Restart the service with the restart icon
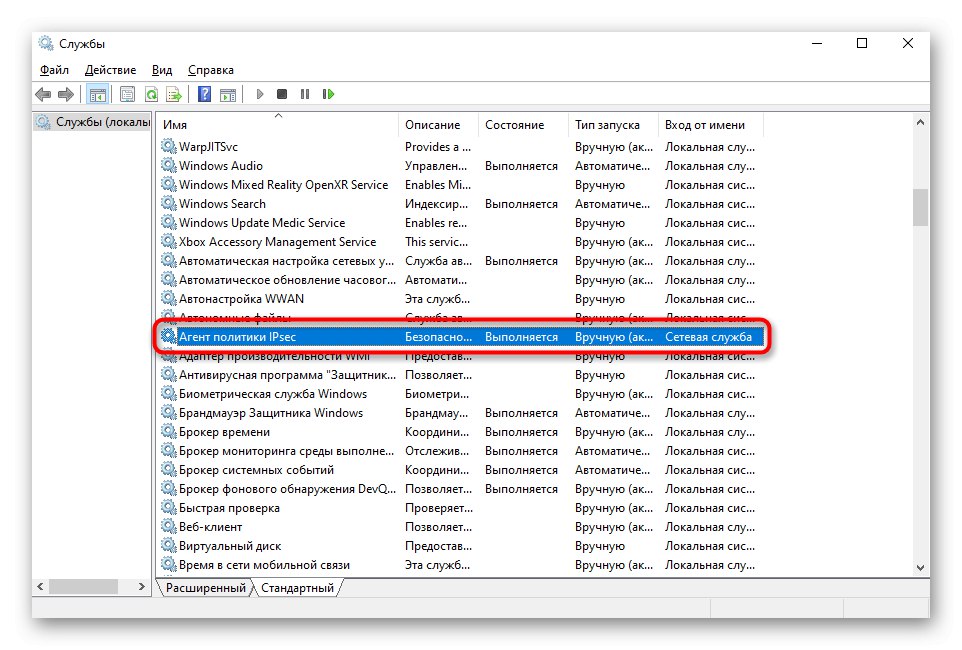962x650 pixels. tap(328, 94)
